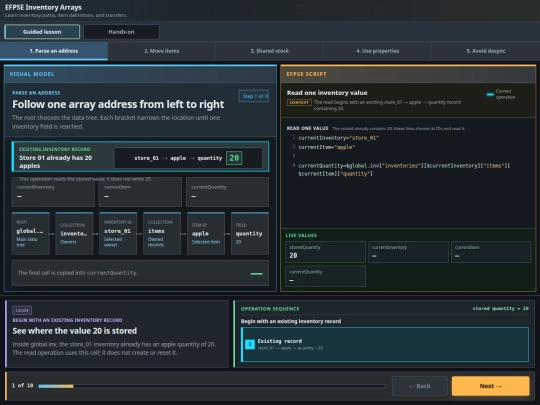Click the currentItem live value card

[491, 252]
